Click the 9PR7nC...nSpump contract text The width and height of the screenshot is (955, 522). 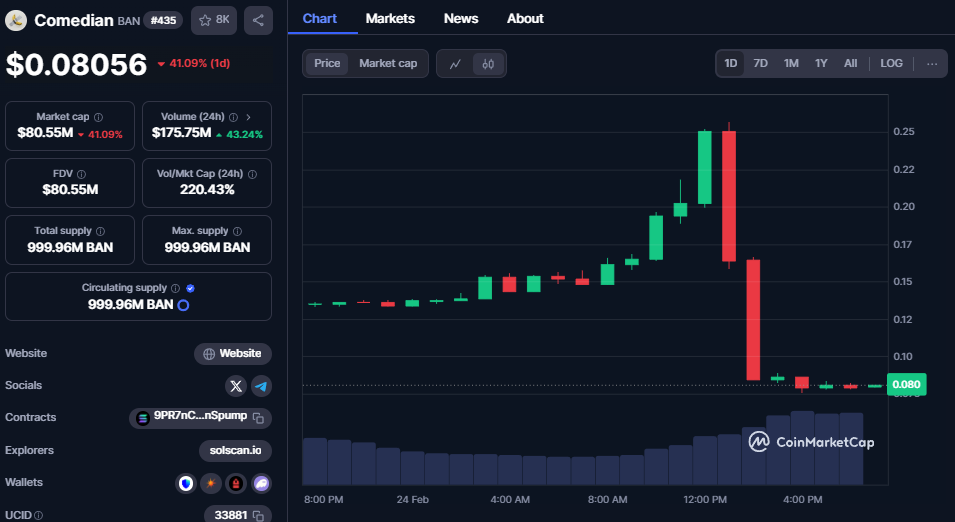pyautogui.click(x=200, y=416)
